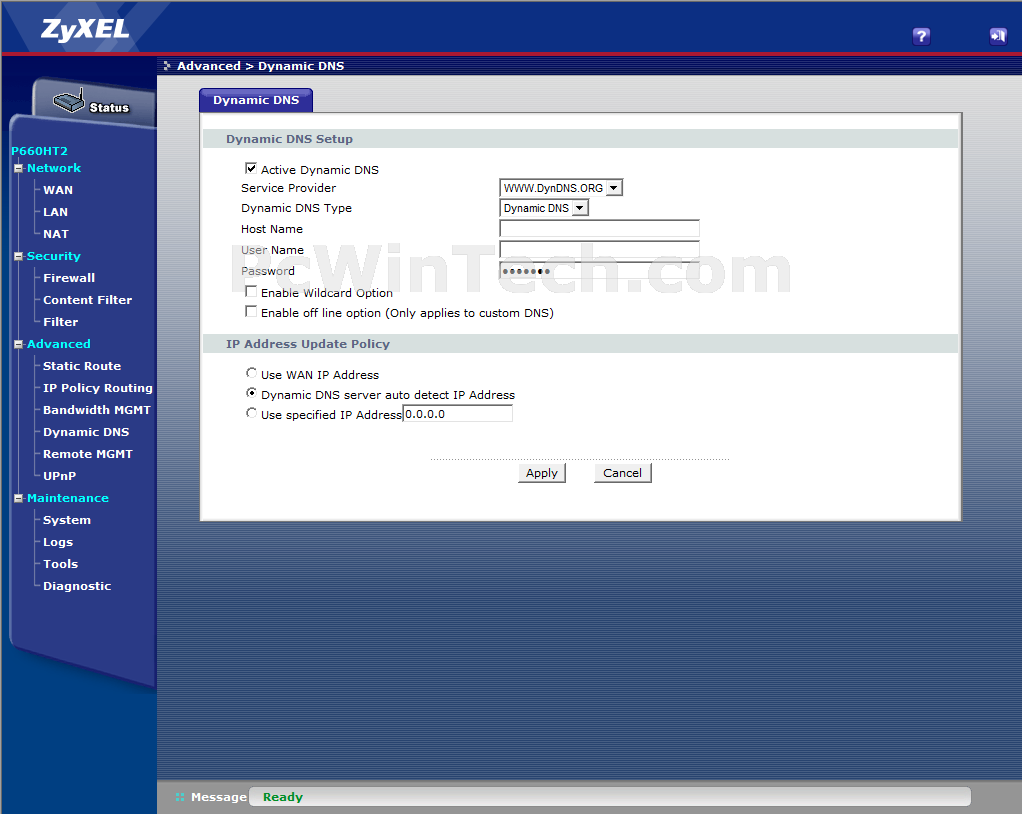Click the Network section link
1022x814 pixels.
tap(54, 168)
